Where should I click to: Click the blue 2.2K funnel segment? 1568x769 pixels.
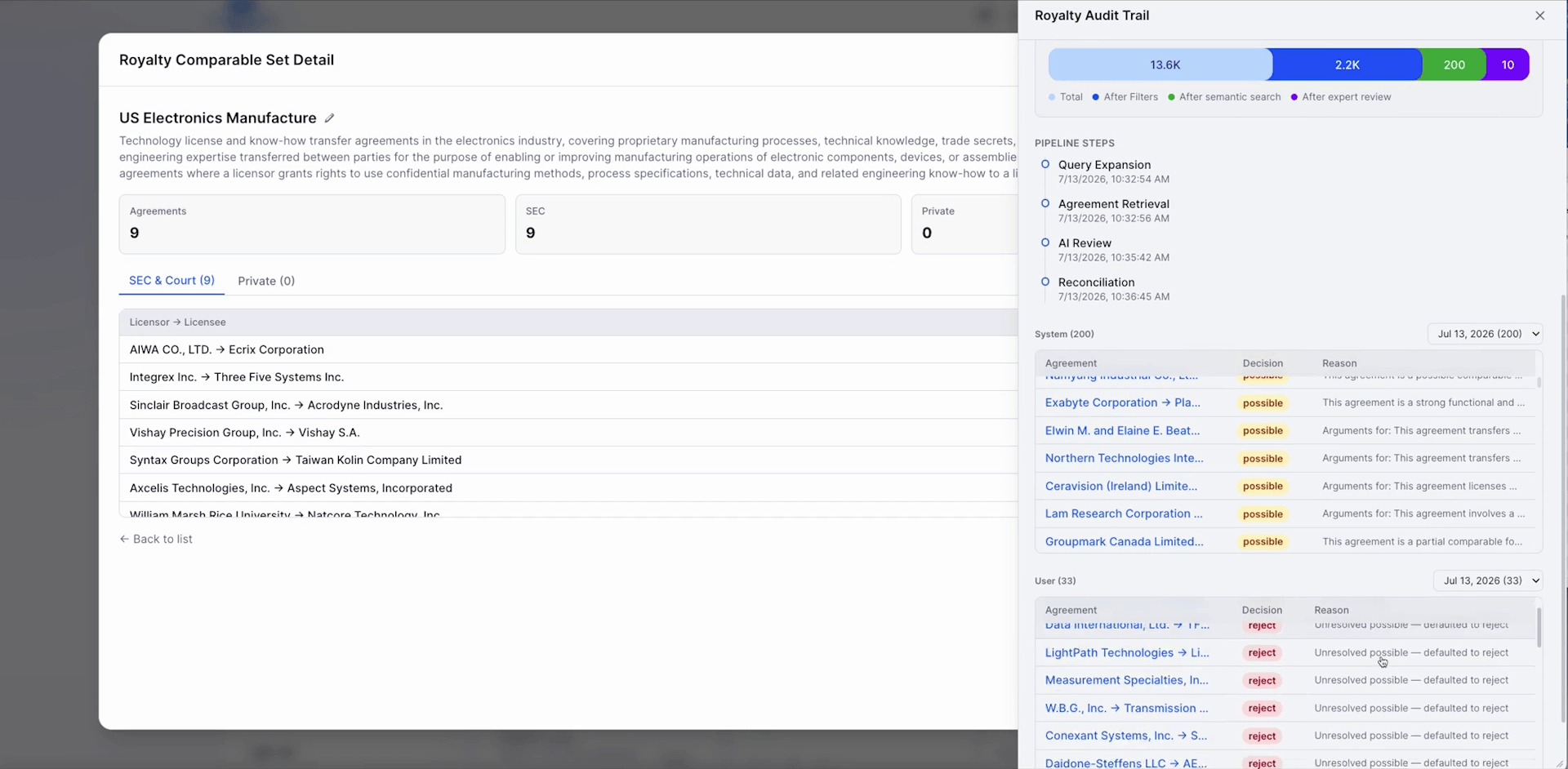point(1347,64)
